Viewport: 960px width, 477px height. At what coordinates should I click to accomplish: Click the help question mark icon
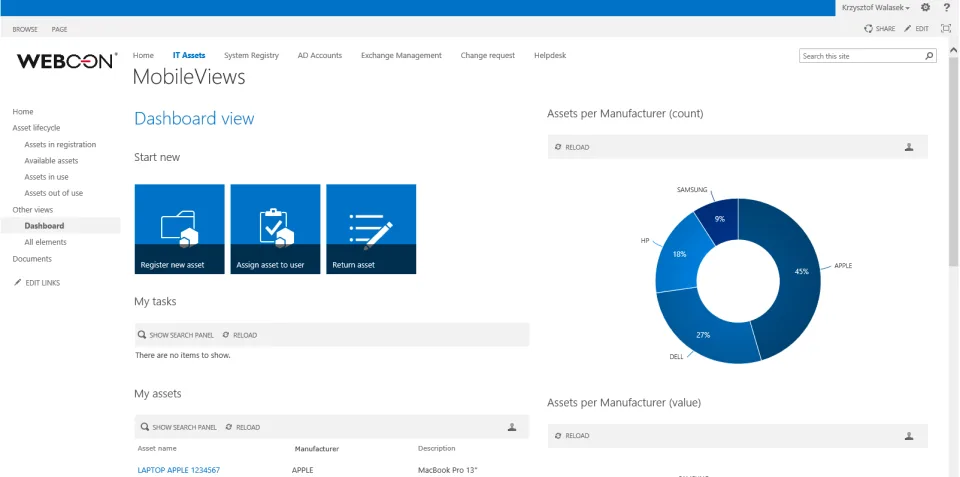(x=947, y=7)
